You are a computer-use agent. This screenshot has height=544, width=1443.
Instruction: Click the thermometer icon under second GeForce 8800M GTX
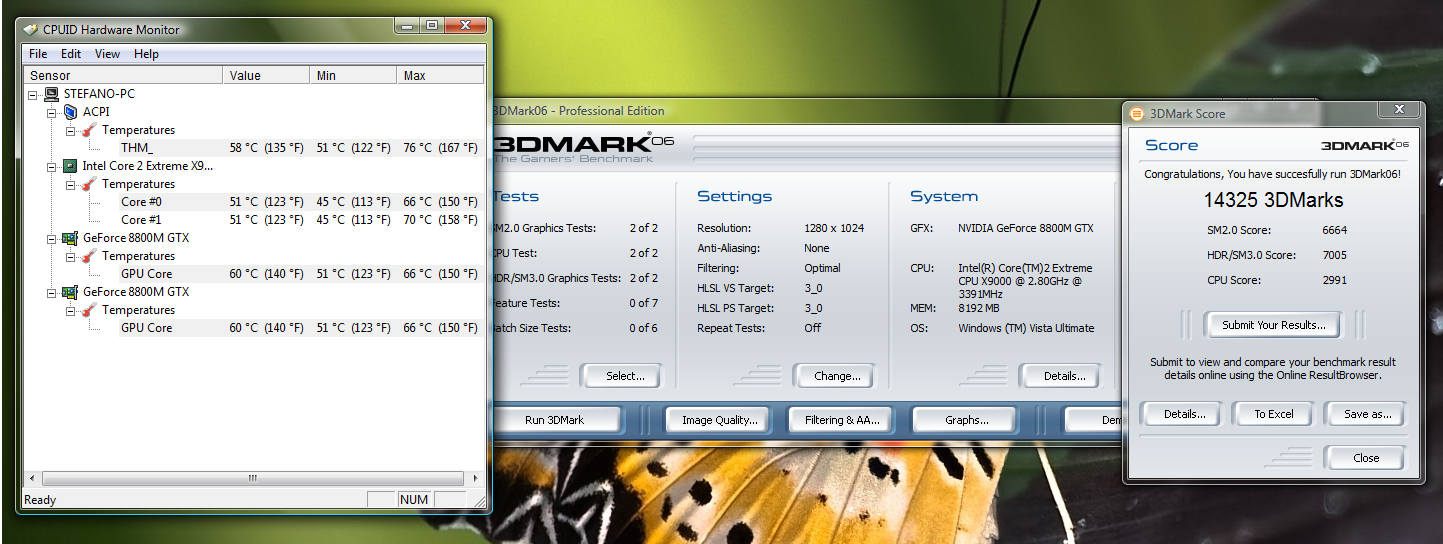[x=89, y=310]
